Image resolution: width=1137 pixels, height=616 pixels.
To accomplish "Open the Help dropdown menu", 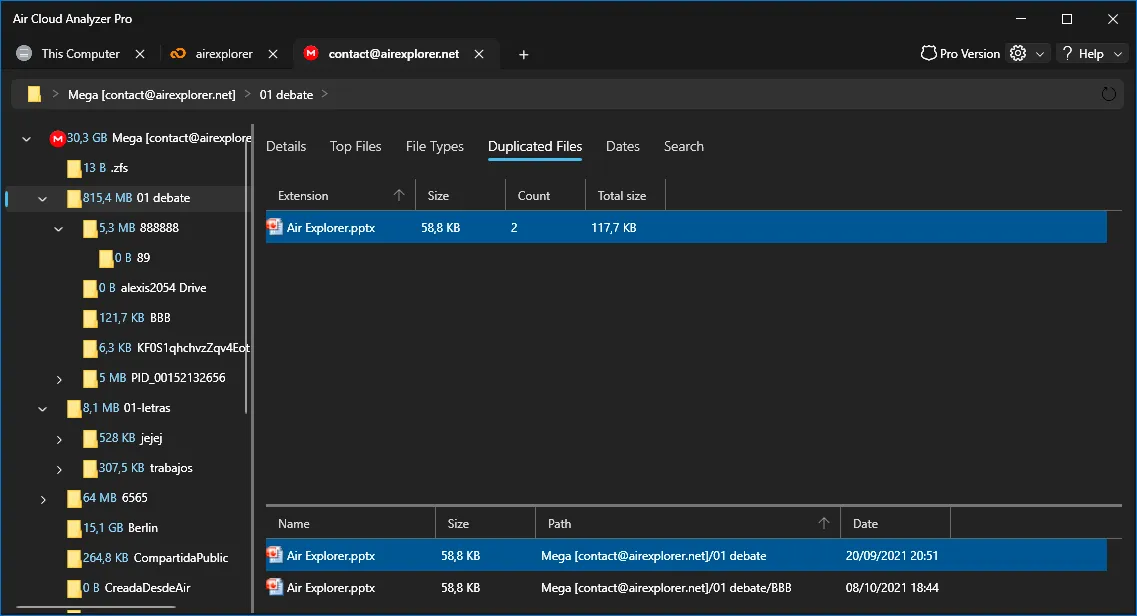I will (x=1092, y=54).
